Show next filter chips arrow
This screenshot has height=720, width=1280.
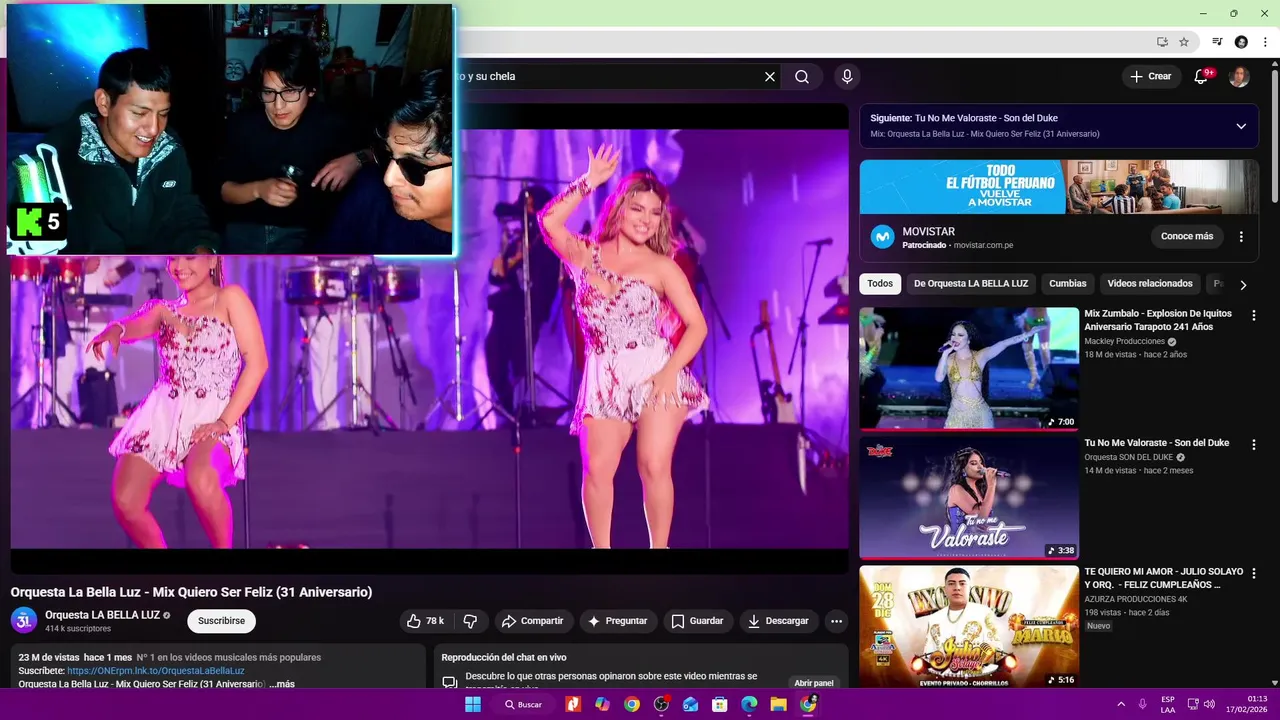[x=1243, y=284]
